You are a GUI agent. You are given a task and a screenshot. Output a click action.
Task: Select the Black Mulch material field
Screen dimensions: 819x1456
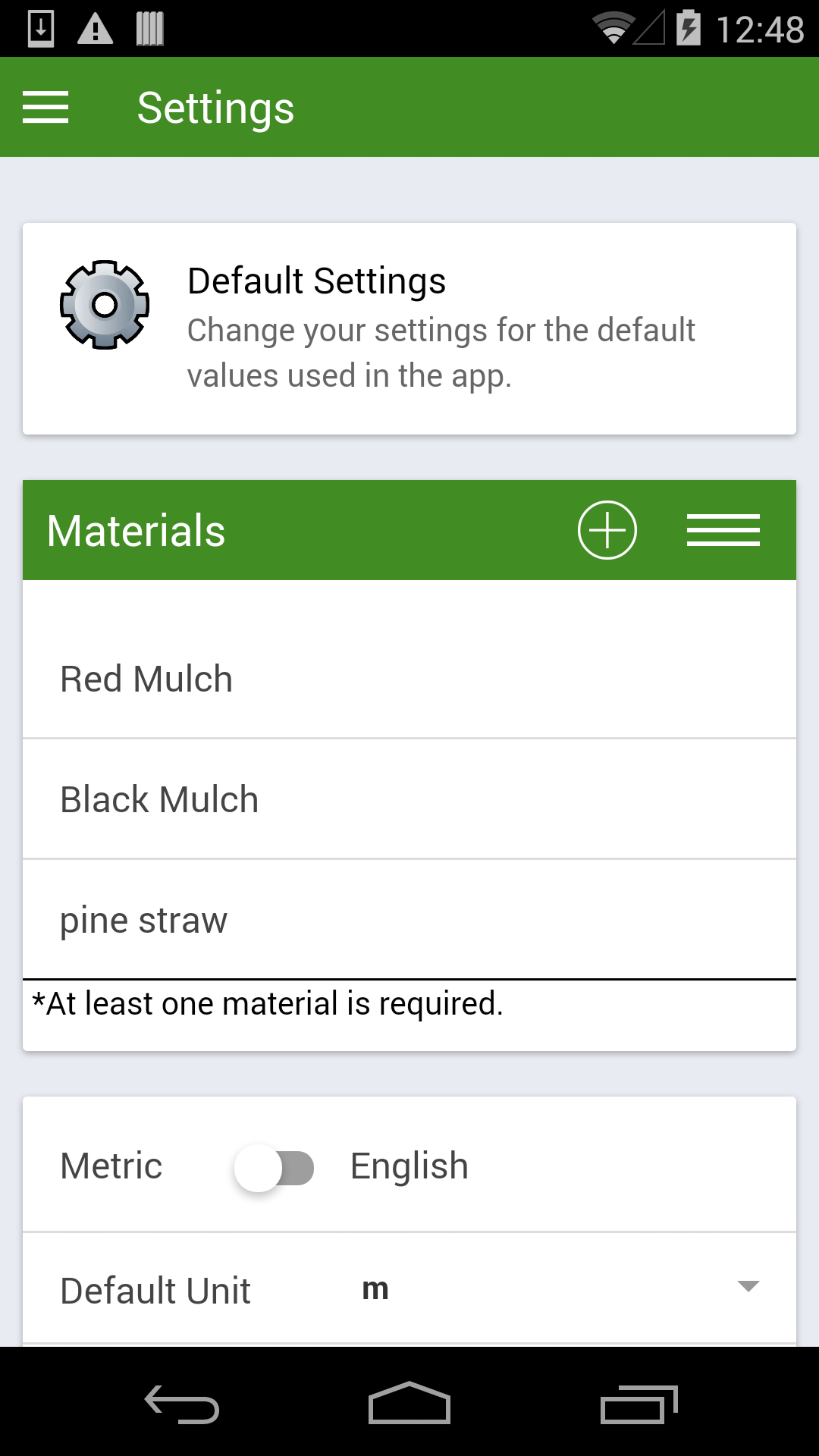(x=303, y=798)
